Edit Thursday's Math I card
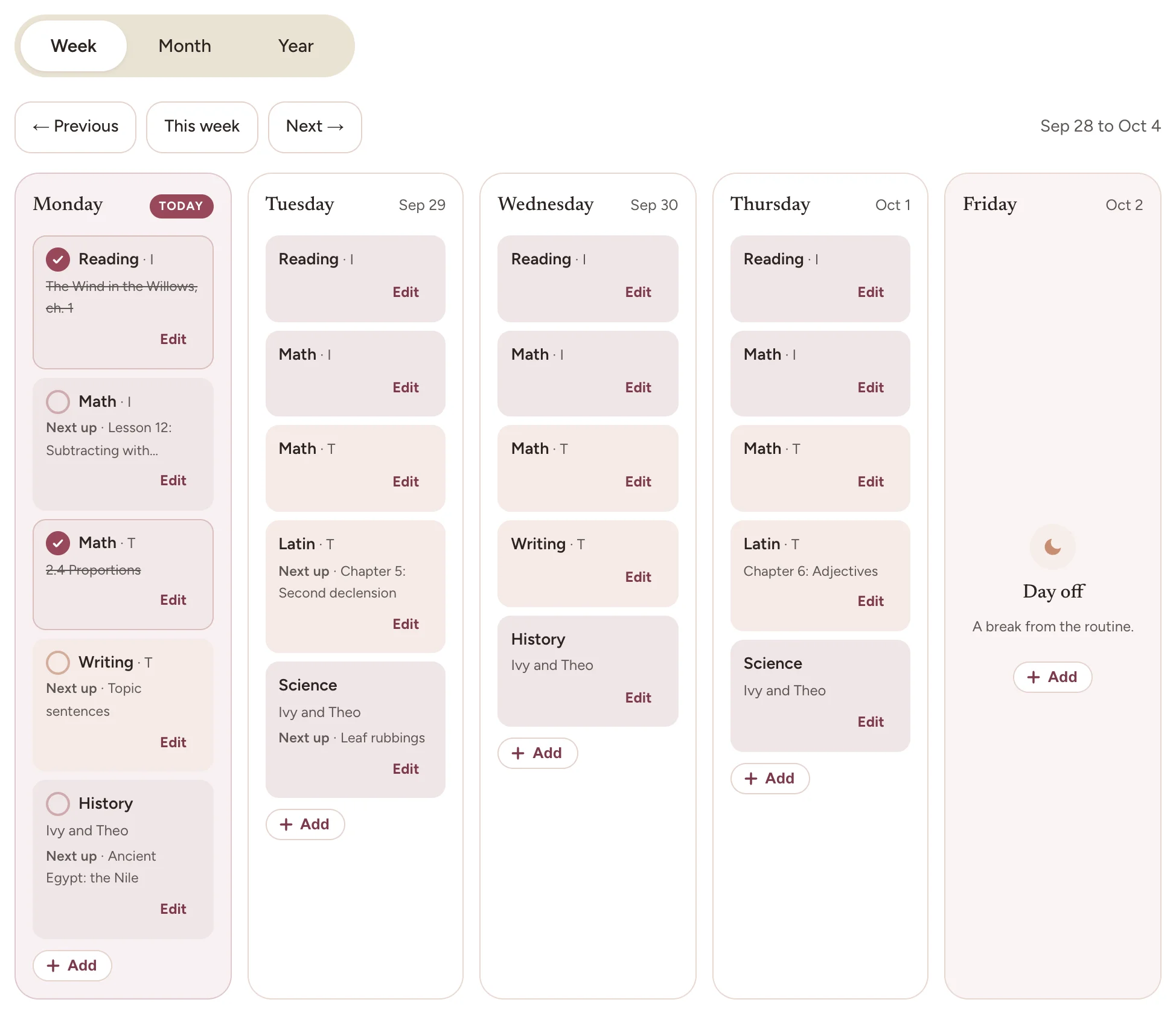 click(x=871, y=387)
